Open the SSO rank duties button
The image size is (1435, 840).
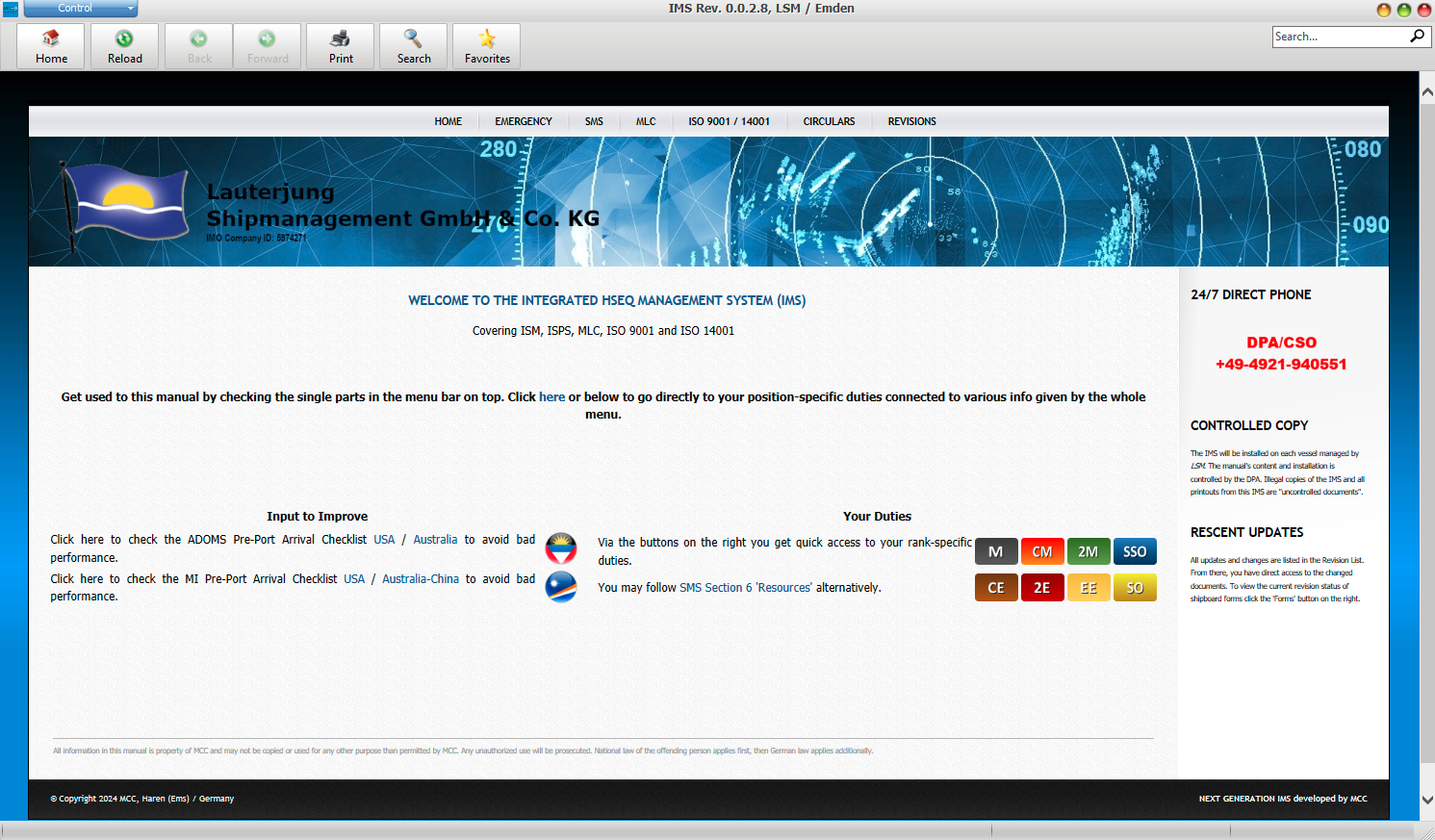[1135, 551]
